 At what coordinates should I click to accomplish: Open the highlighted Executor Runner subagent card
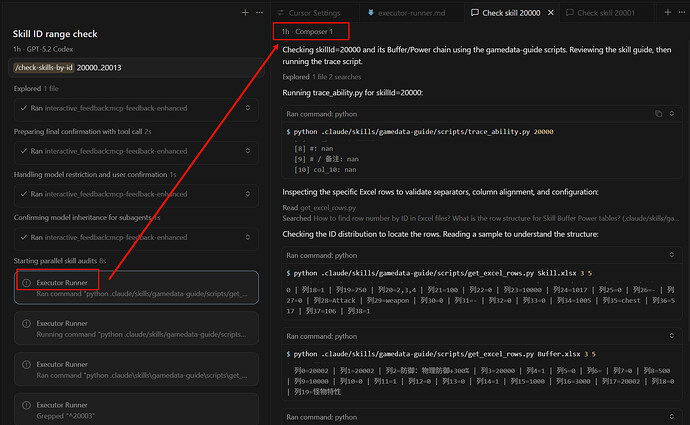click(136, 288)
